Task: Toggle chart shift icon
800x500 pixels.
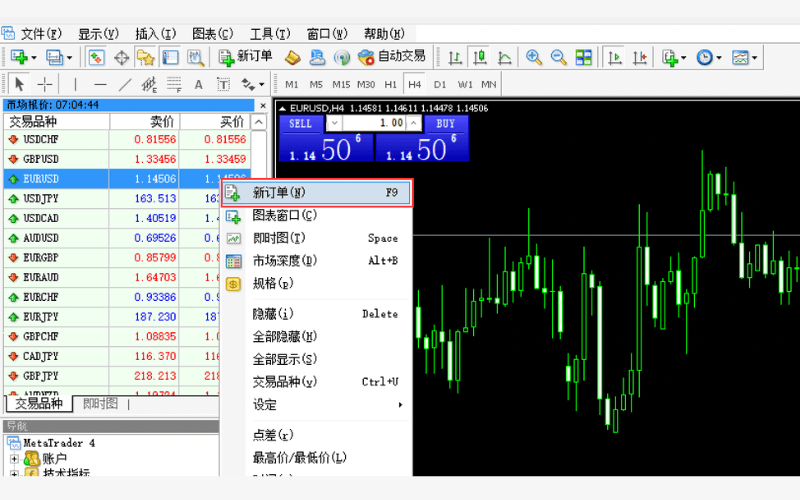Action: (x=639, y=57)
